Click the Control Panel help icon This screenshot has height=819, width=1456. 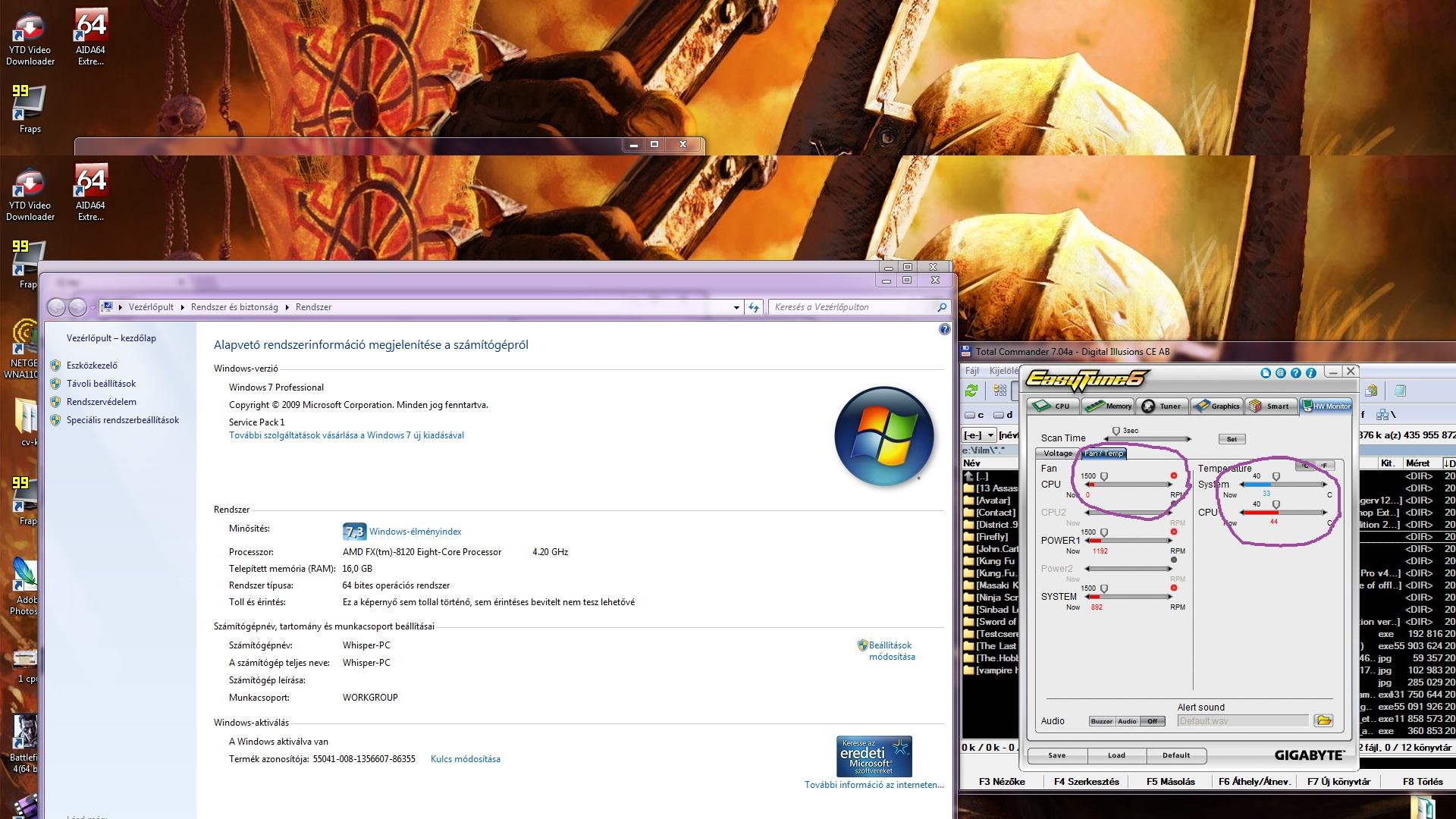(x=944, y=329)
